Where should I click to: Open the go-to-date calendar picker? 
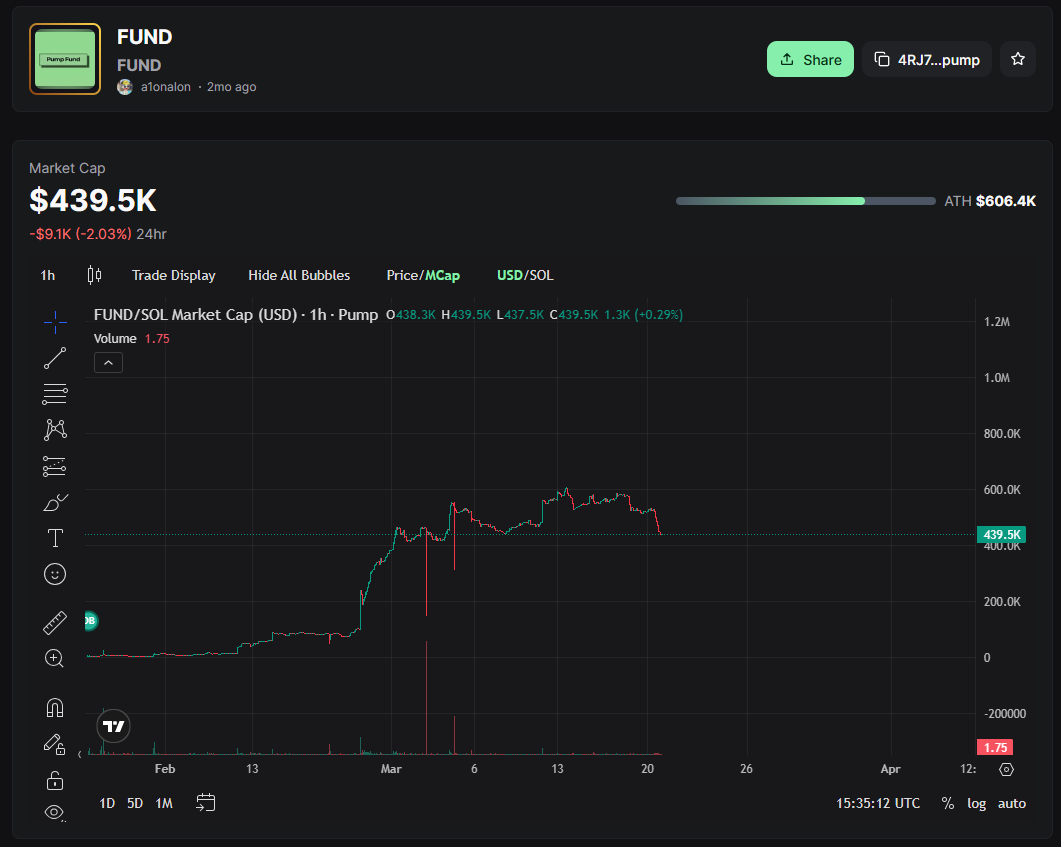206,803
